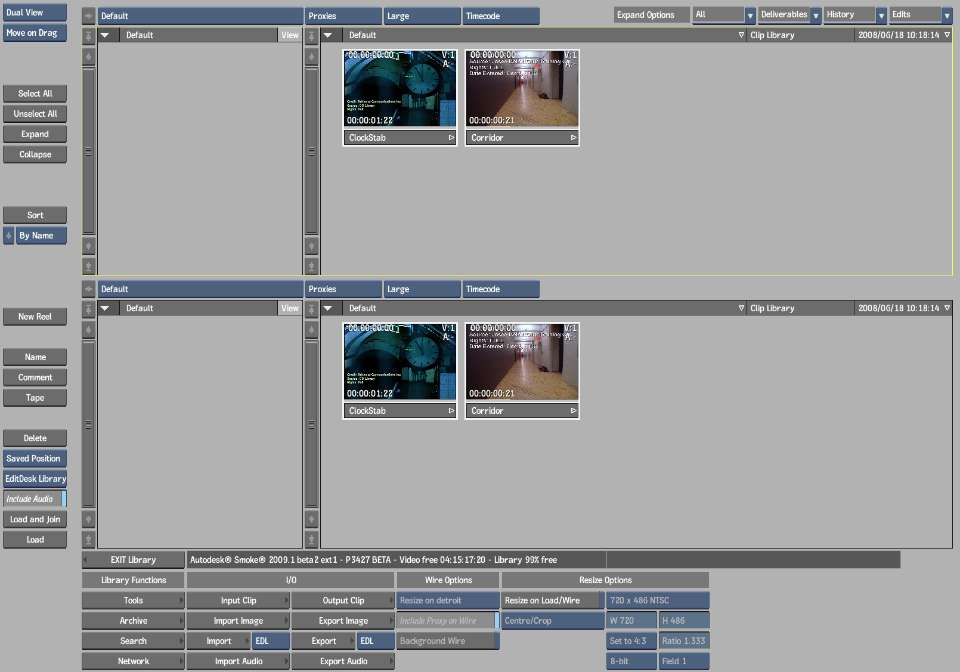Viewport: 960px width, 672px height.
Task: Select the Corridor thumbnail in lower library
Action: coord(522,362)
